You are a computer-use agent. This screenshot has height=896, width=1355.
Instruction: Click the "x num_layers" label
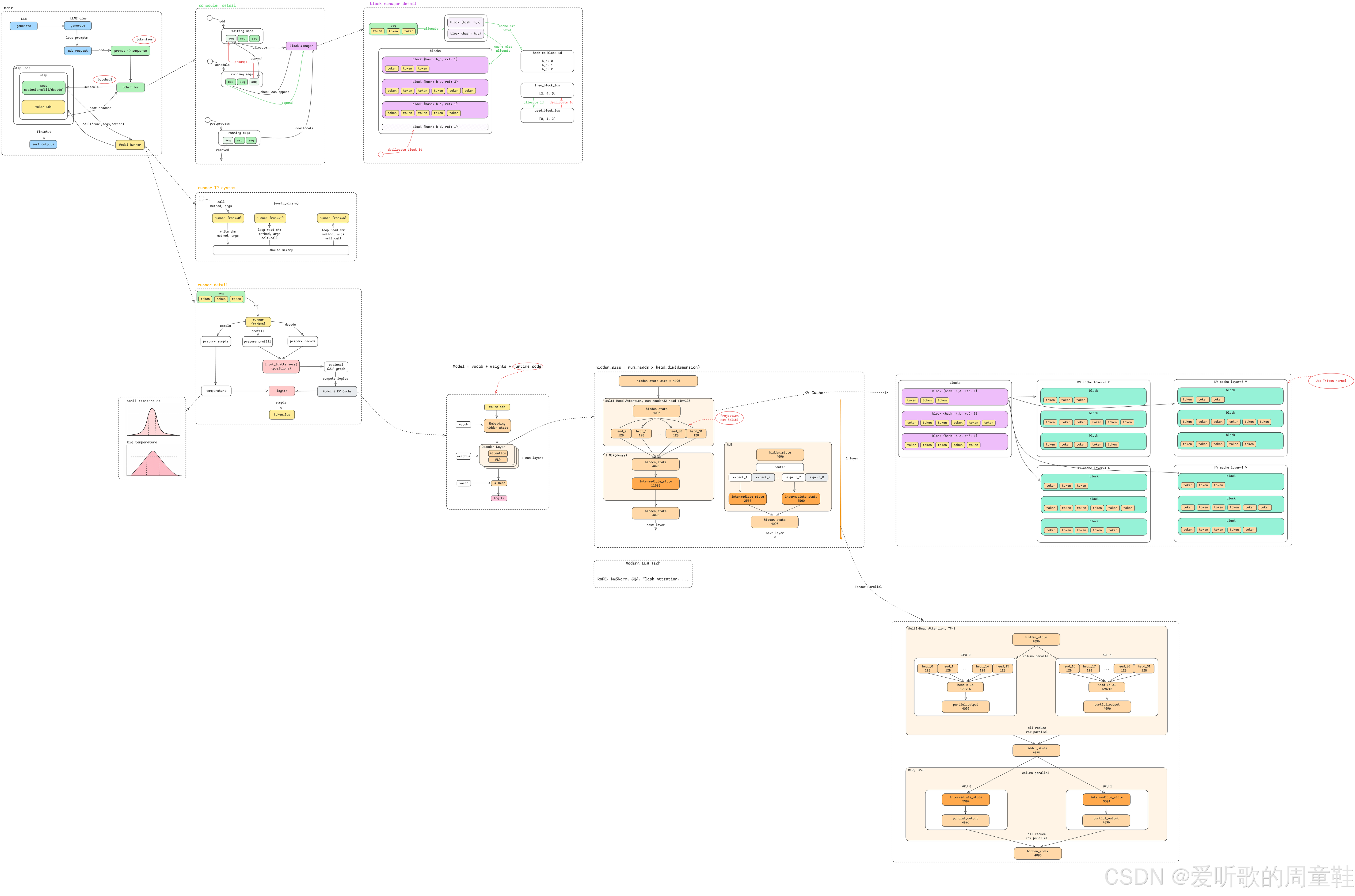point(532,458)
